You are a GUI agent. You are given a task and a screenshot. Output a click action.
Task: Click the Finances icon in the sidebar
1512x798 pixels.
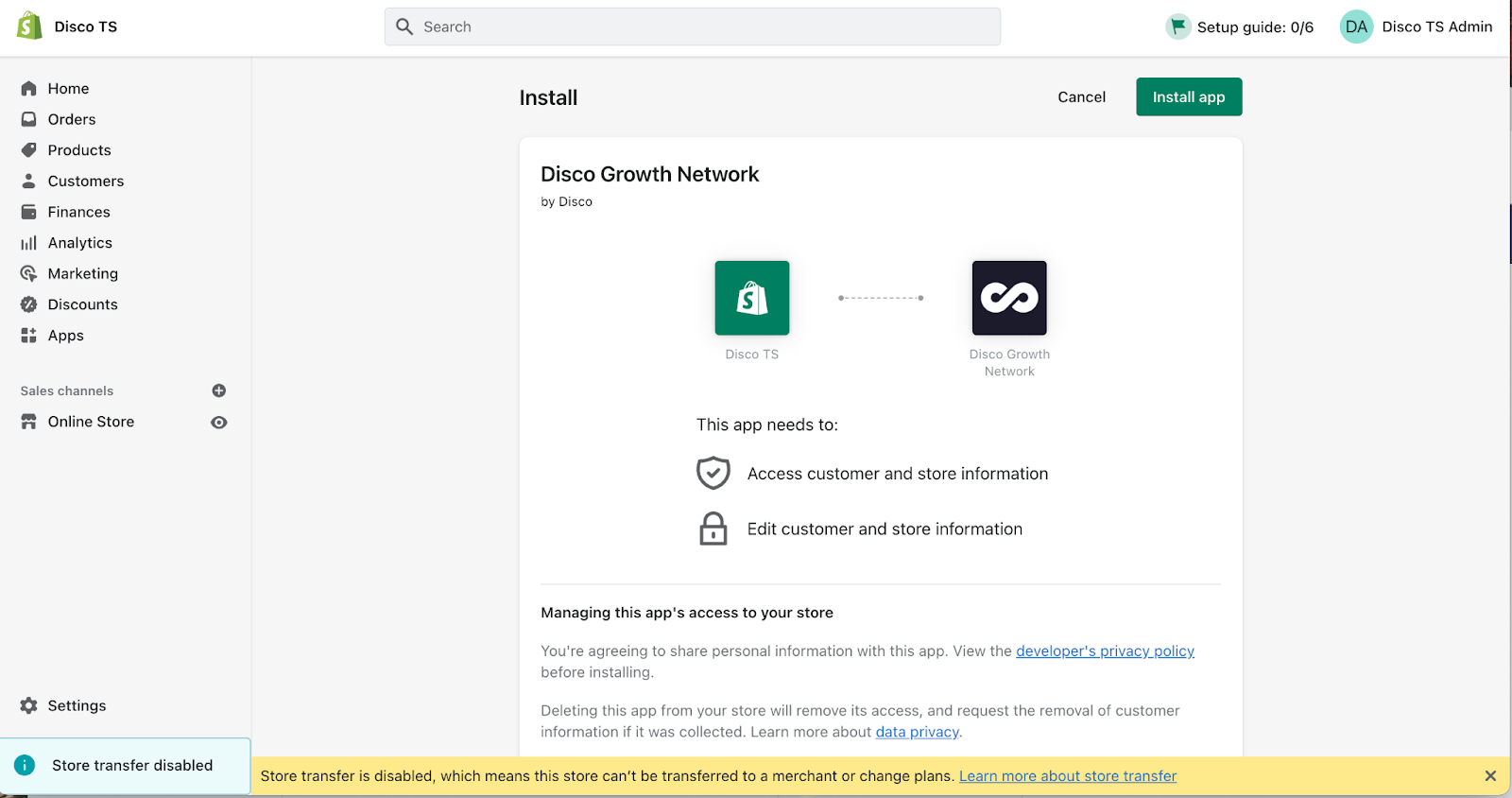pos(29,212)
